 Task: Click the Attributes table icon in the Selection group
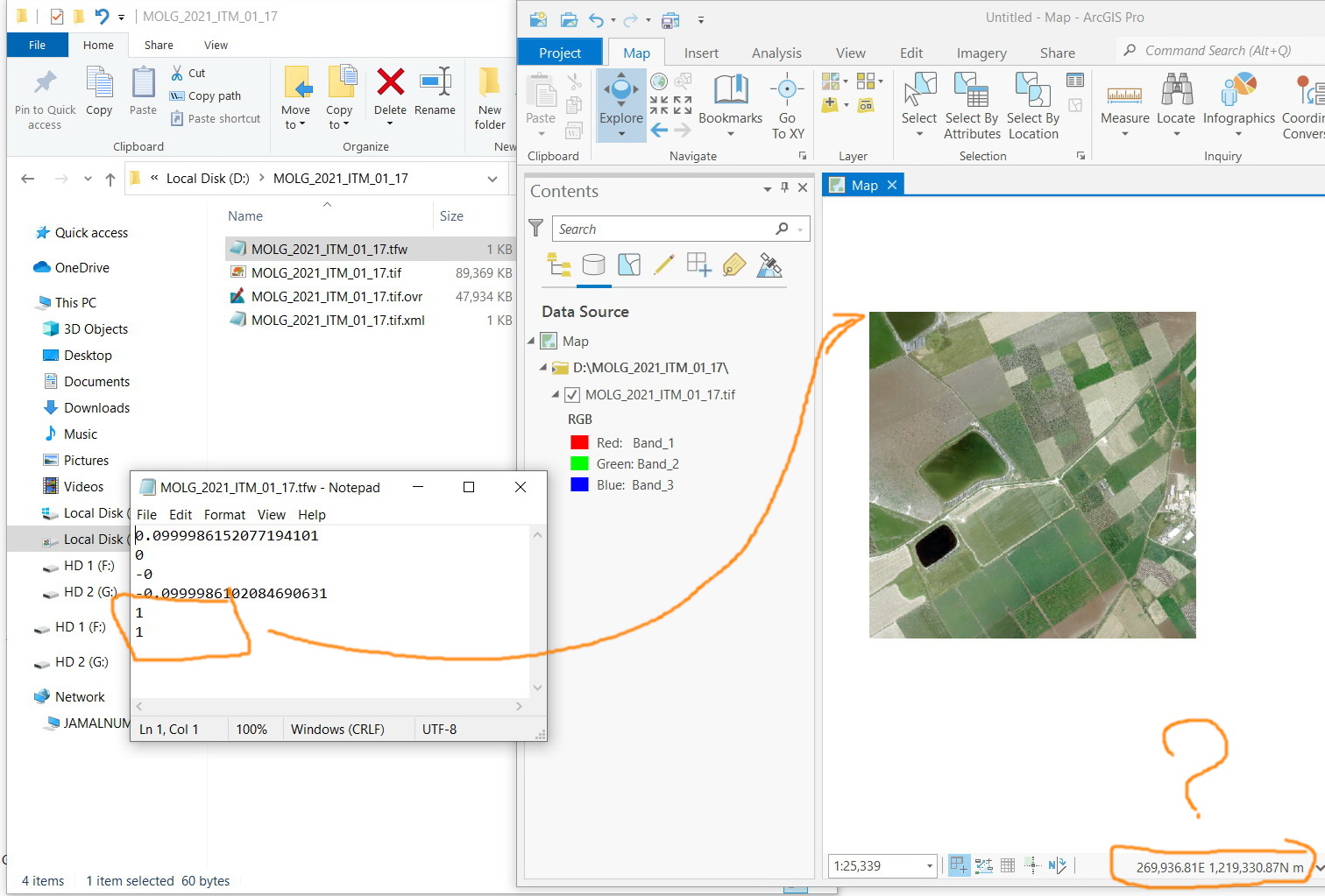[x=1075, y=81]
